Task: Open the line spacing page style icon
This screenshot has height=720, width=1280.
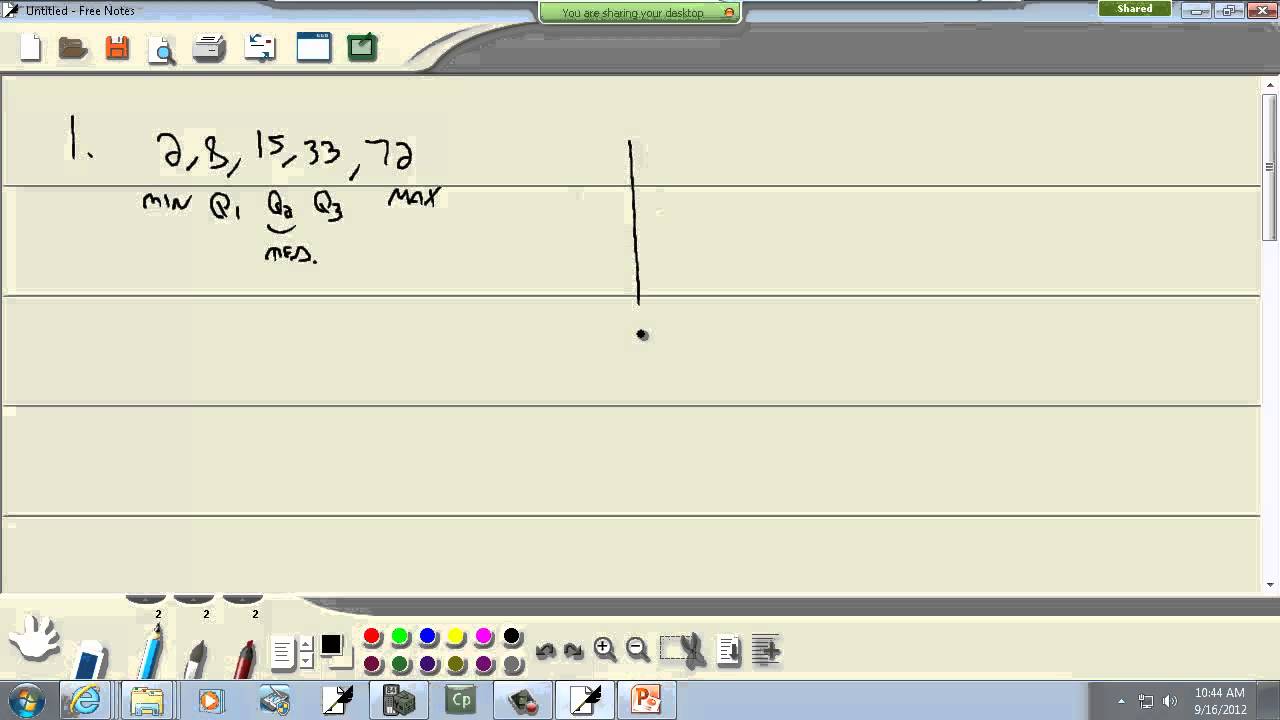Action: (282, 654)
